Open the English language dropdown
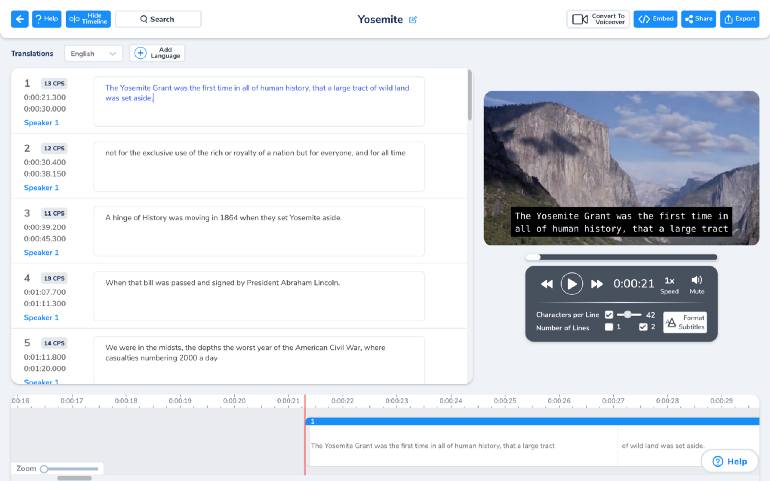This screenshot has width=770, height=481. coord(93,54)
